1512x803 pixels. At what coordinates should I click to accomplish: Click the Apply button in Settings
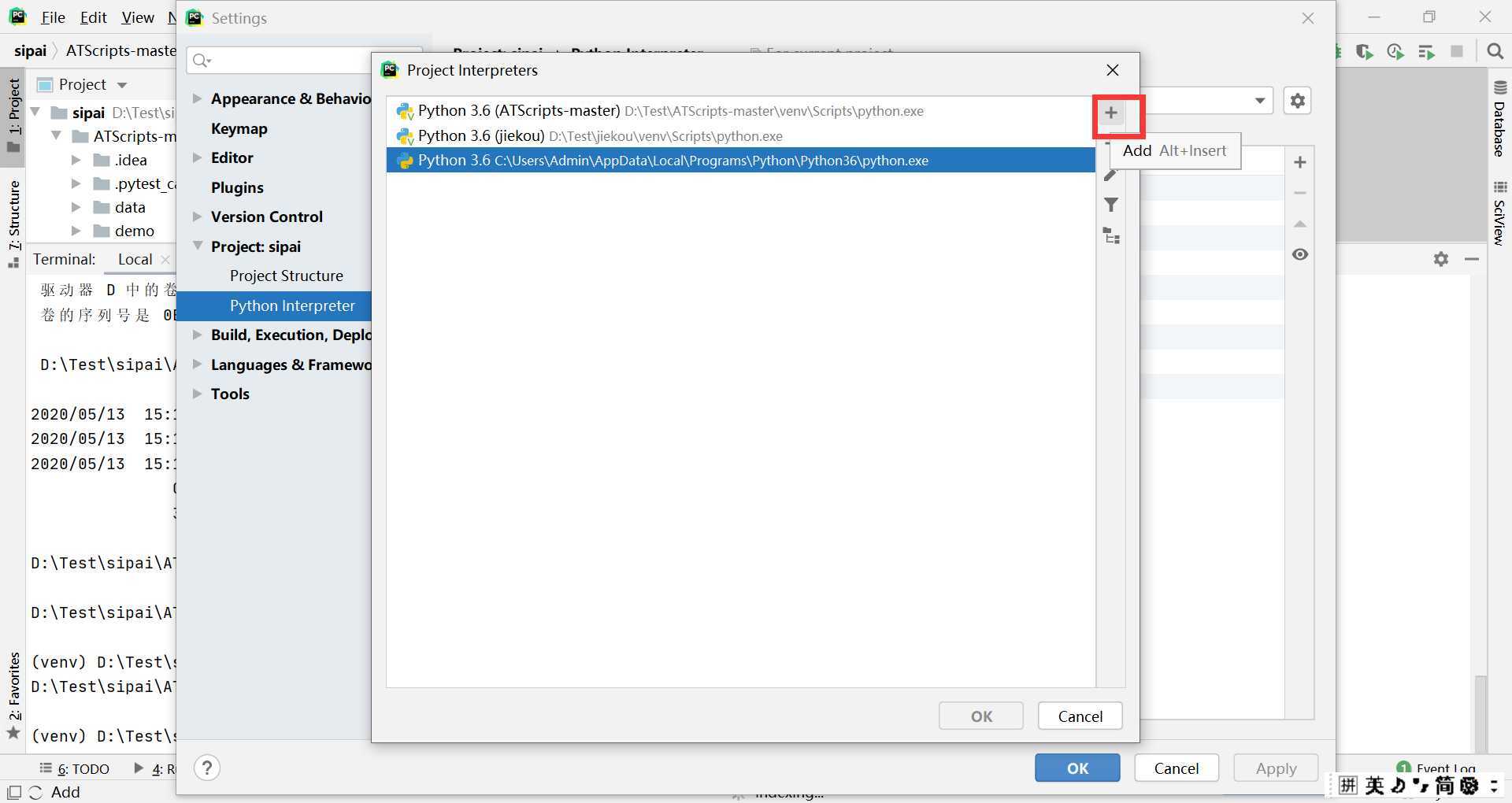tap(1276, 768)
